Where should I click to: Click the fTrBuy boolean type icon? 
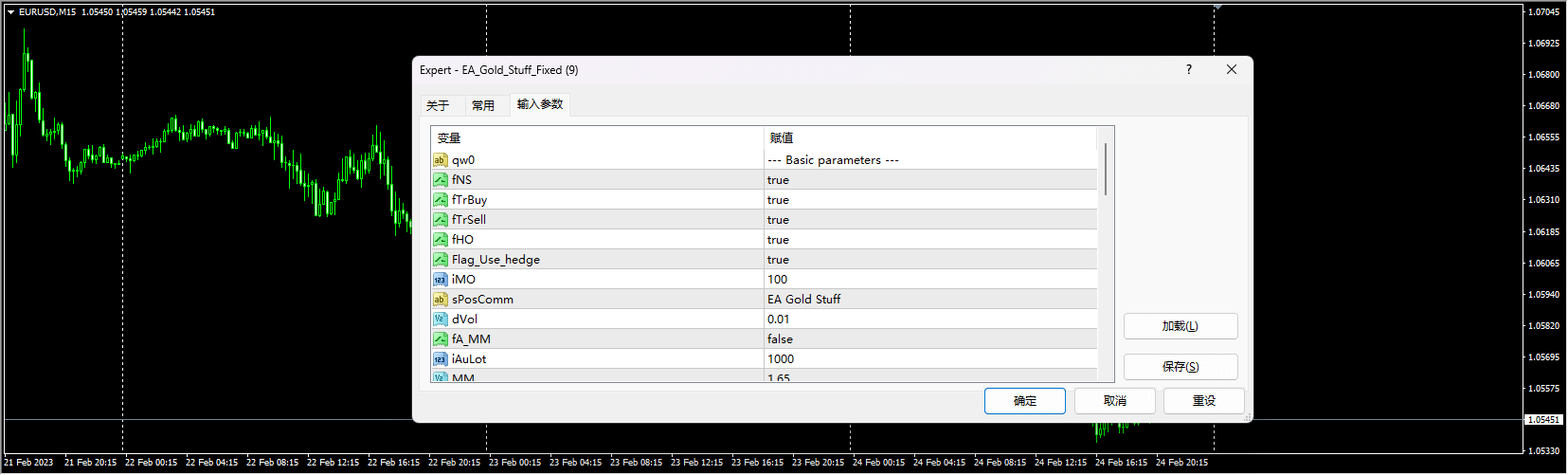[x=440, y=200]
